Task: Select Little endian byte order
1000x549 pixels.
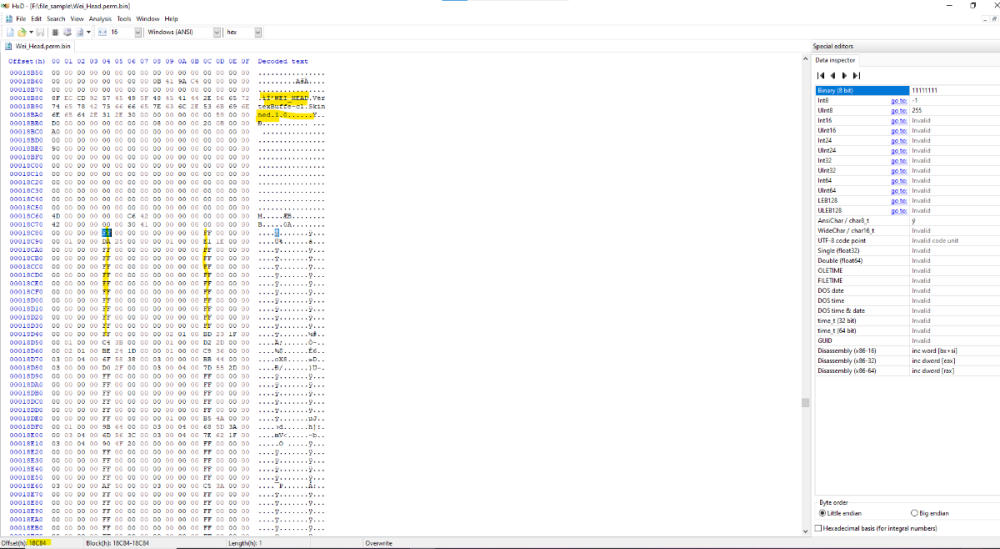Action: point(841,513)
